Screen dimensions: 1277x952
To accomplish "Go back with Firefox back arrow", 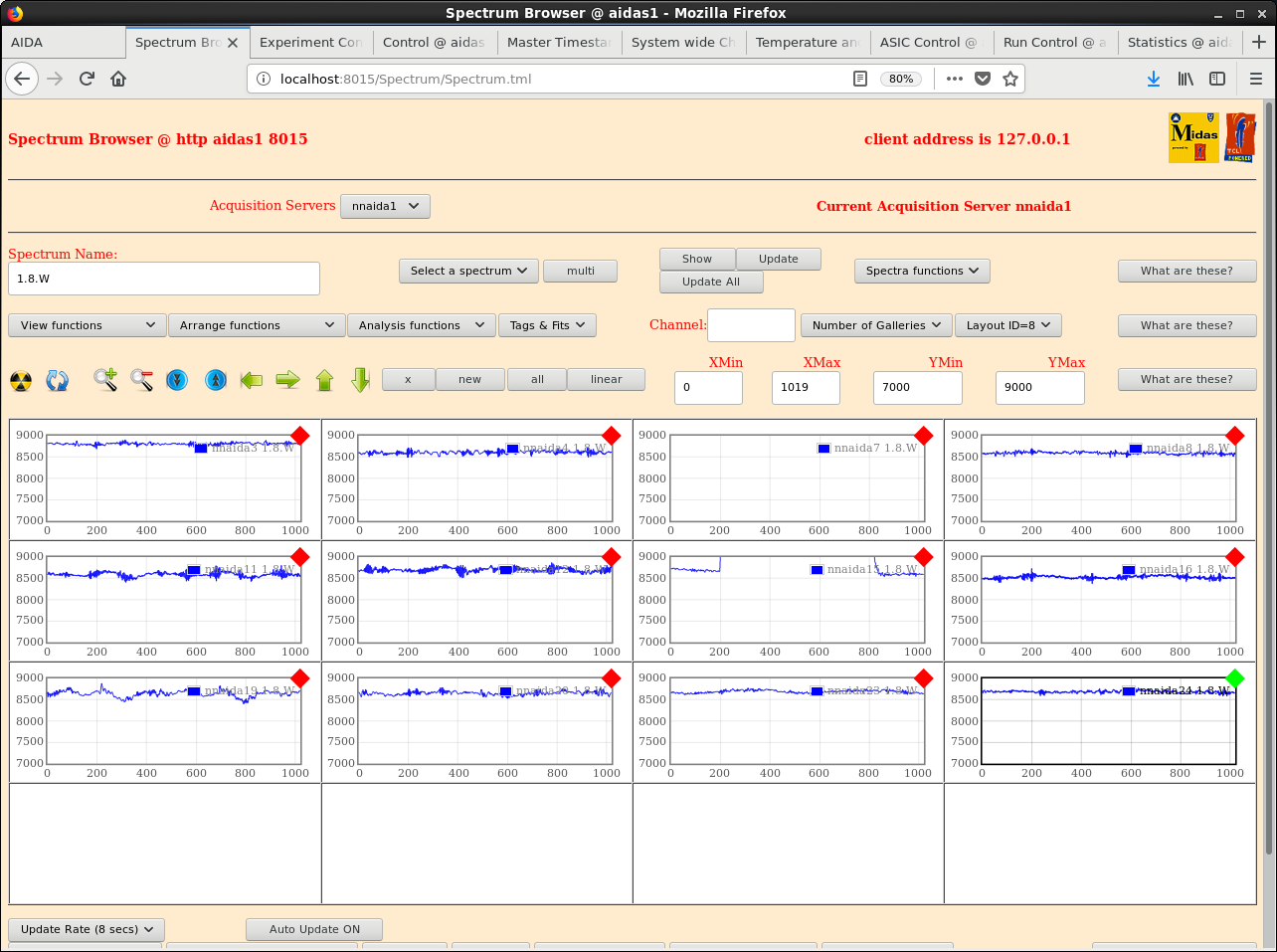I will click(x=22, y=79).
